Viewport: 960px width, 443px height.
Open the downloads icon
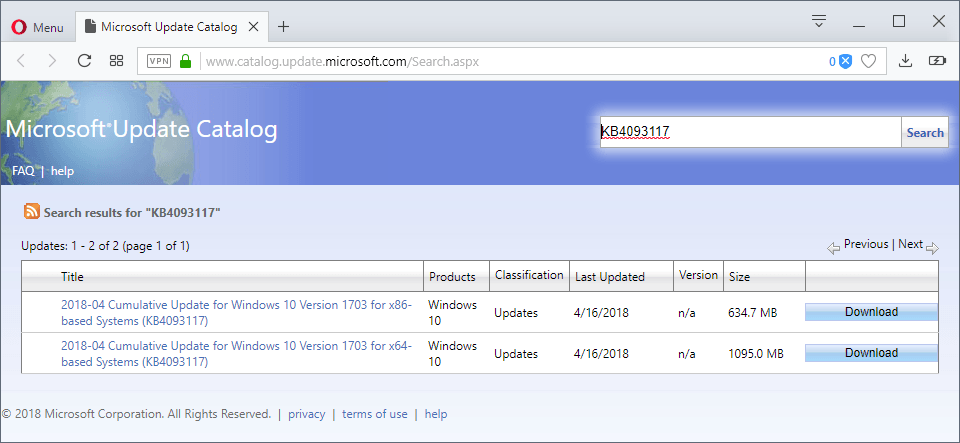(x=905, y=61)
